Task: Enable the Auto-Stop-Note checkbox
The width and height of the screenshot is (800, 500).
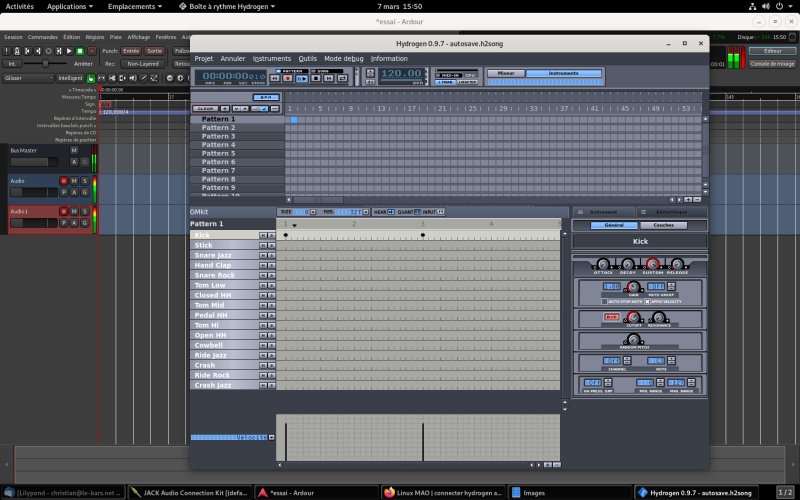Action: click(x=604, y=302)
